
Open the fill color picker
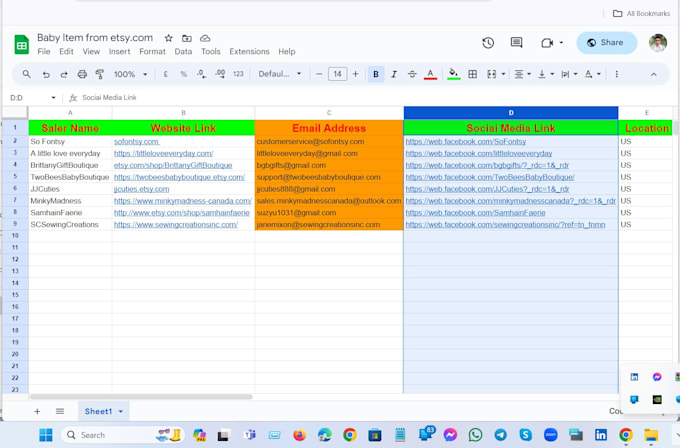pyautogui.click(x=453, y=74)
